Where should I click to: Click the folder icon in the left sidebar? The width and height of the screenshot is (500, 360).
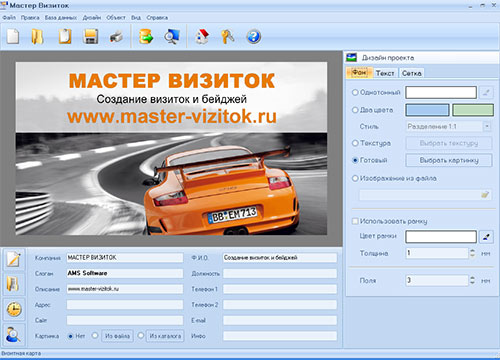point(13,284)
